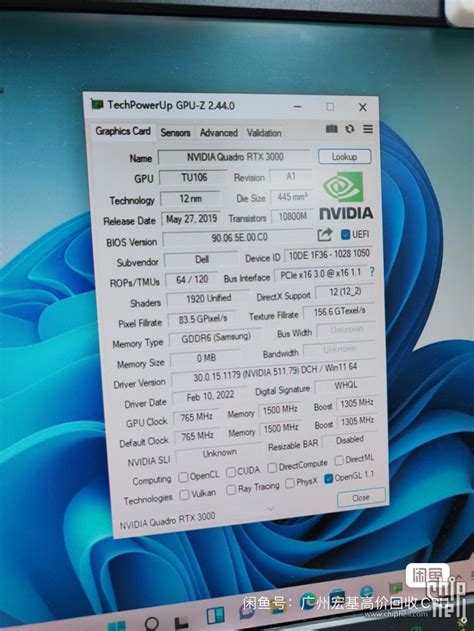
Task: Close the GPU-Z window with X
Action: 363,107
